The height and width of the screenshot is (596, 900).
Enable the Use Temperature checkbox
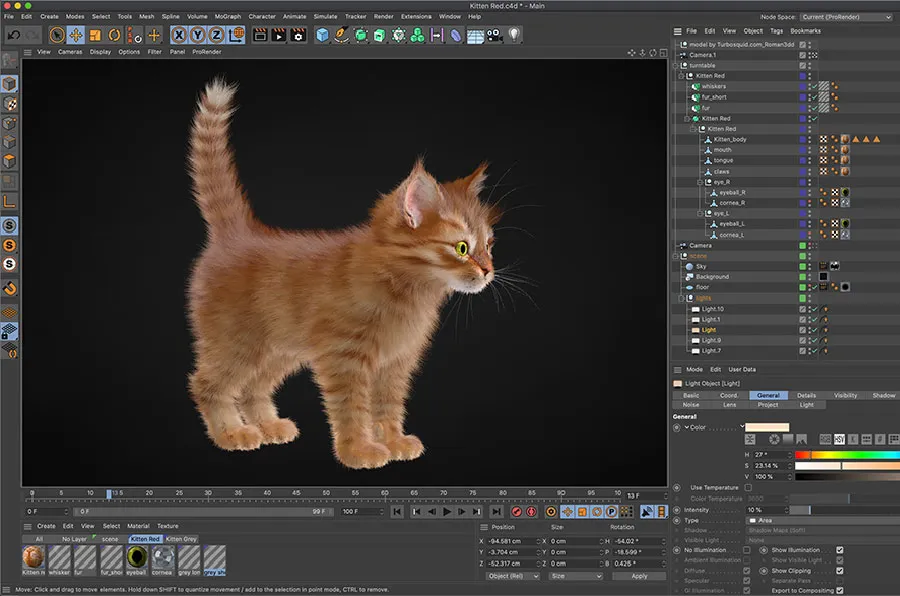pyautogui.click(x=748, y=487)
